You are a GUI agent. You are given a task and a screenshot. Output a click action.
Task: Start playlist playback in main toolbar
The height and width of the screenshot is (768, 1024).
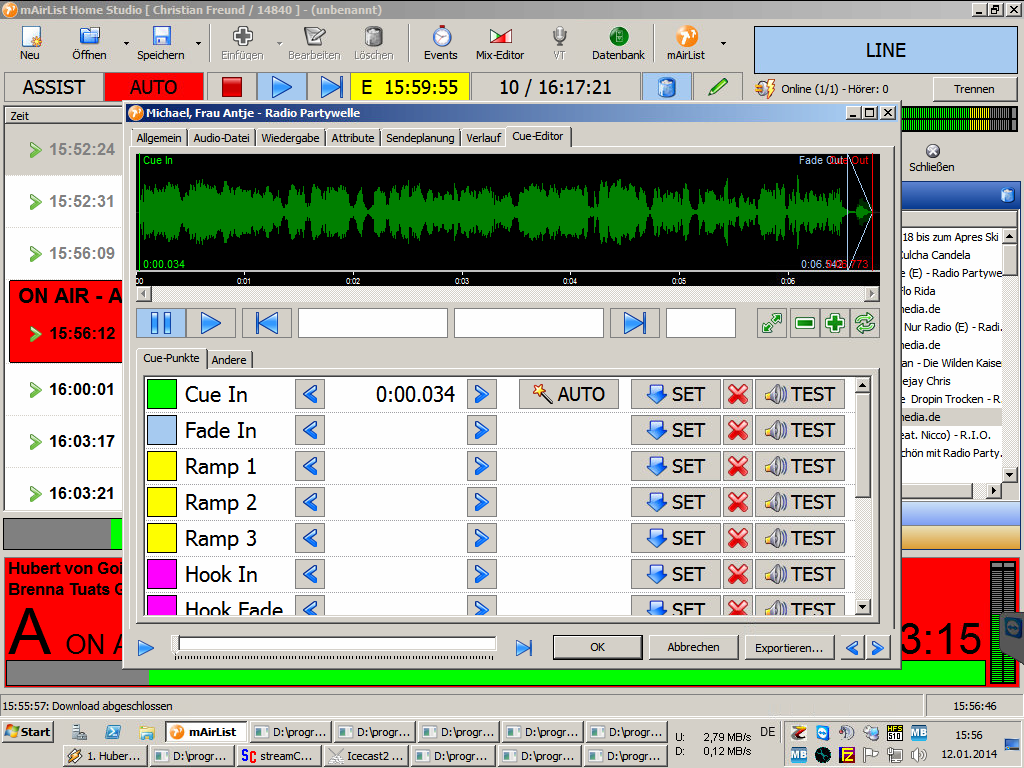(281, 87)
